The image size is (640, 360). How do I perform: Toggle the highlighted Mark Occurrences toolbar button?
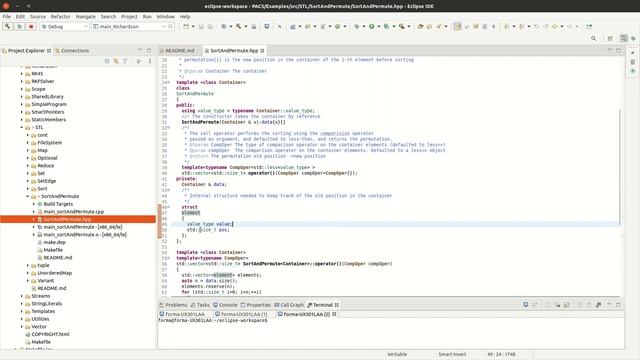point(458,27)
